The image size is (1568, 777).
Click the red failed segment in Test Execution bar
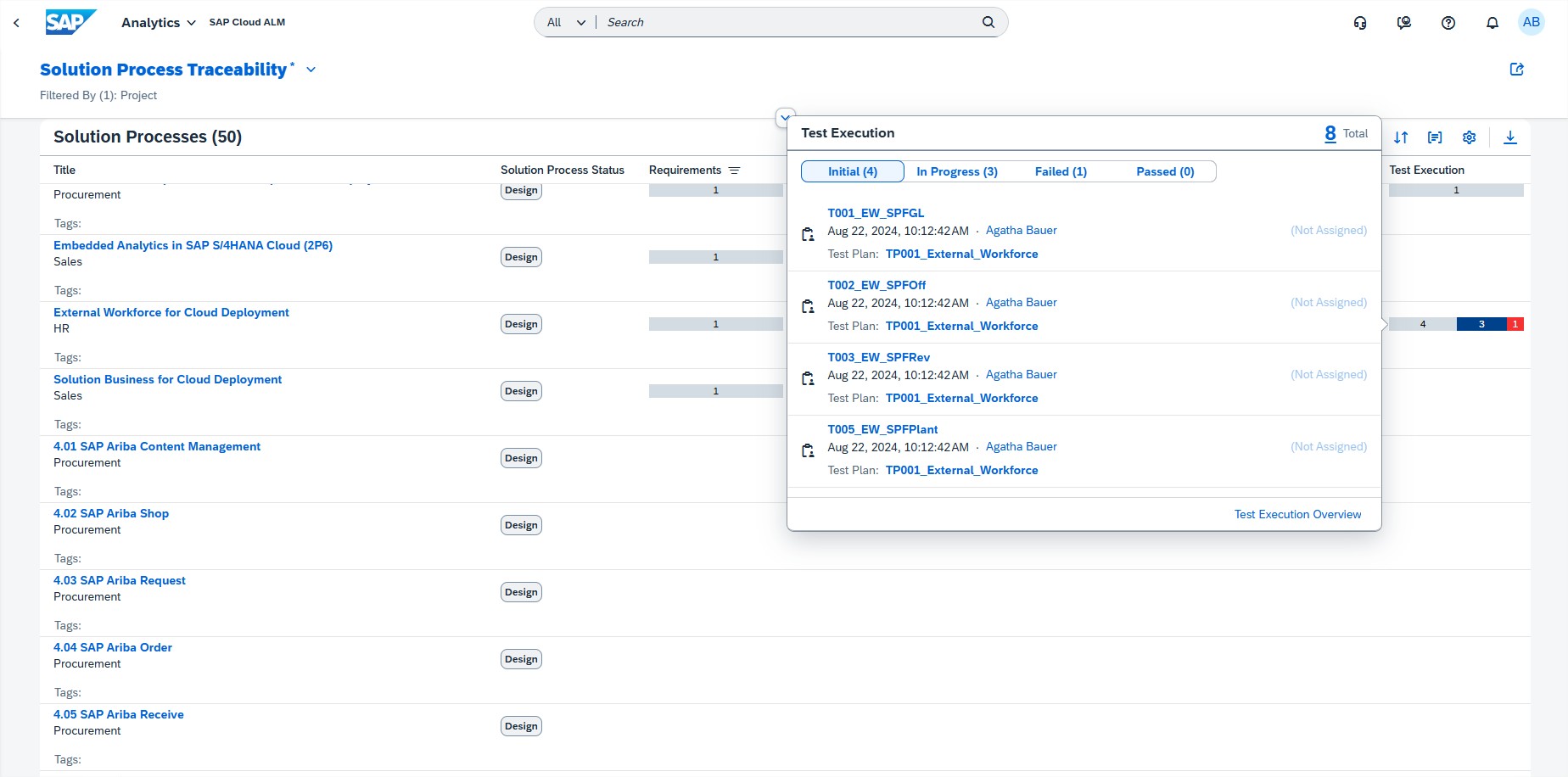[x=1515, y=324]
